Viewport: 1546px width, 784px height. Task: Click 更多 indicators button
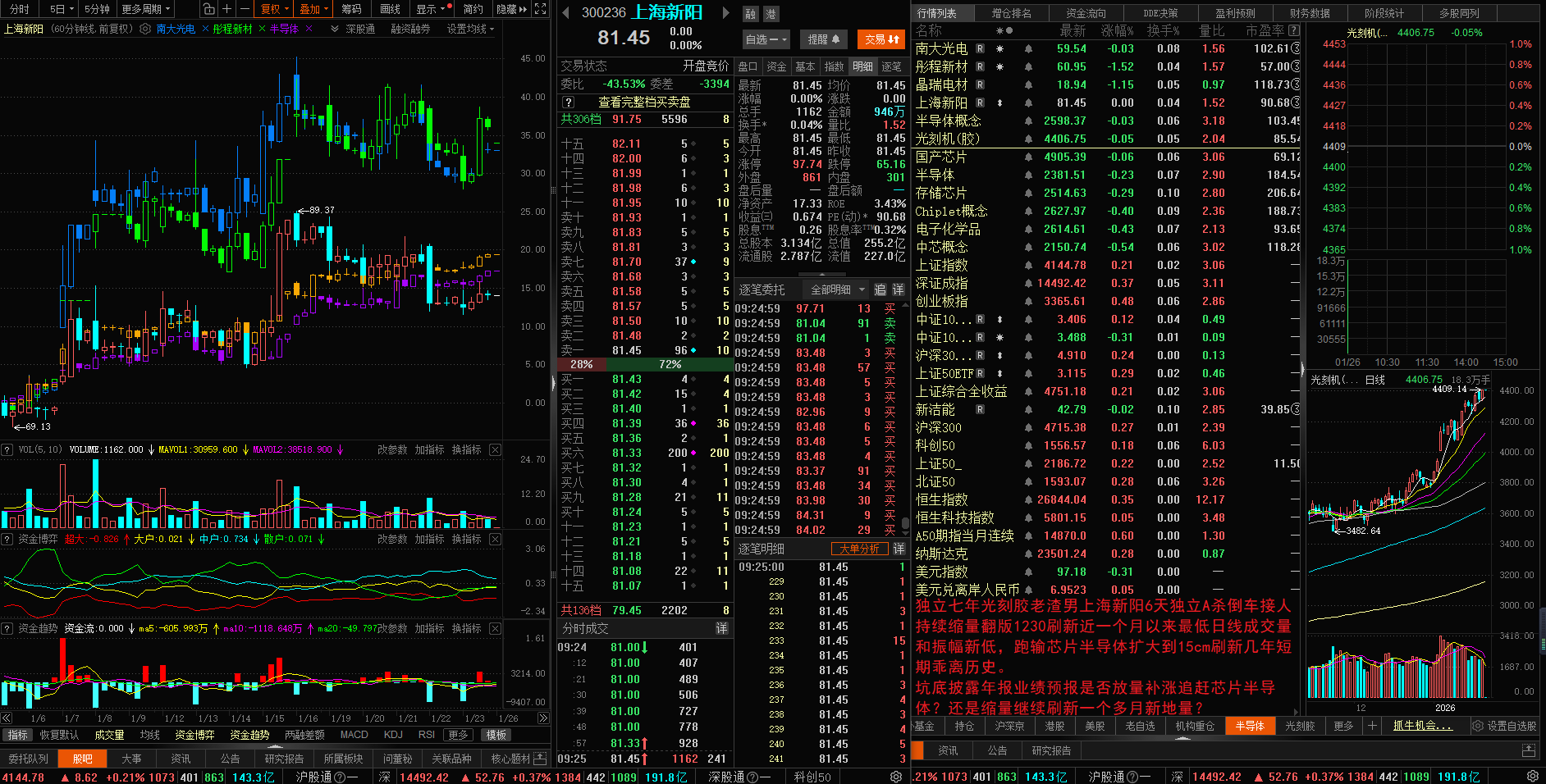tap(458, 735)
